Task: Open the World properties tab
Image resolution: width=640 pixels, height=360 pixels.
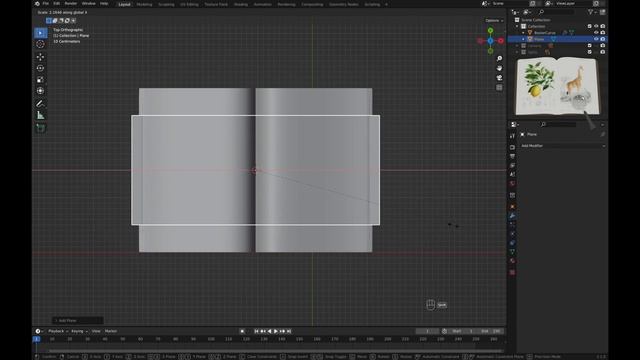Action: (x=512, y=184)
